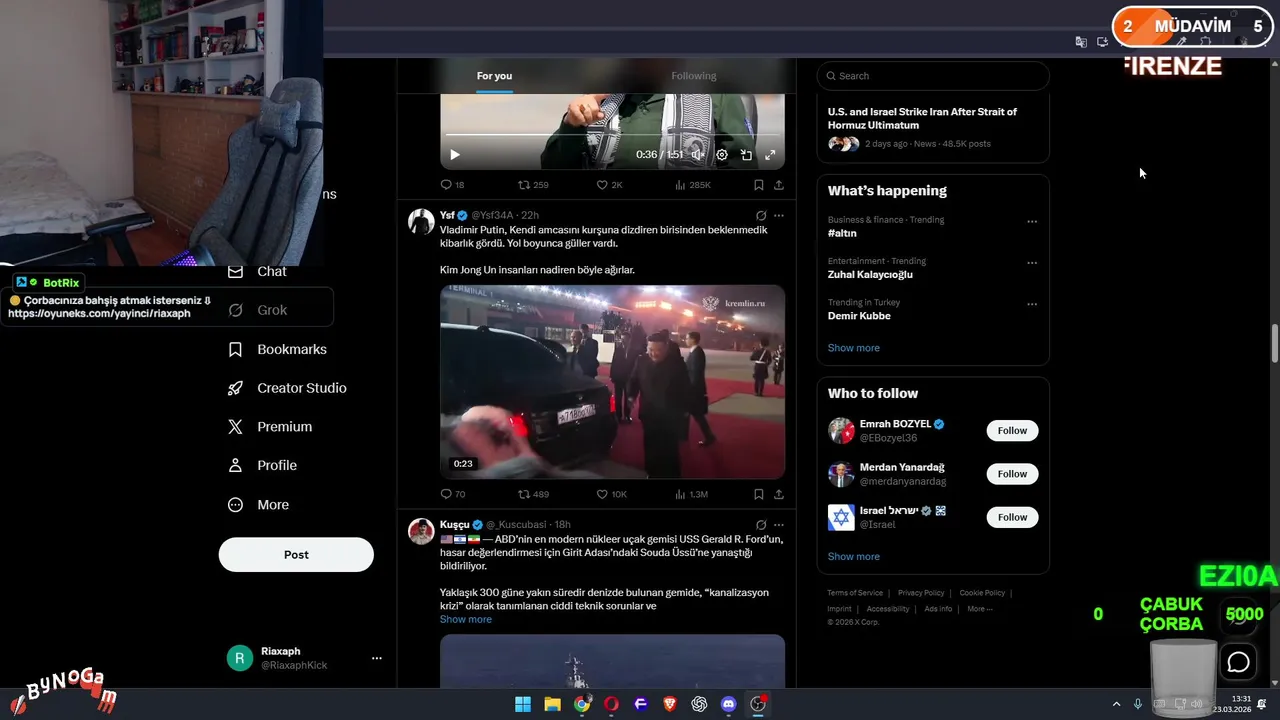Open the top video fullscreen icon

click(x=770, y=155)
